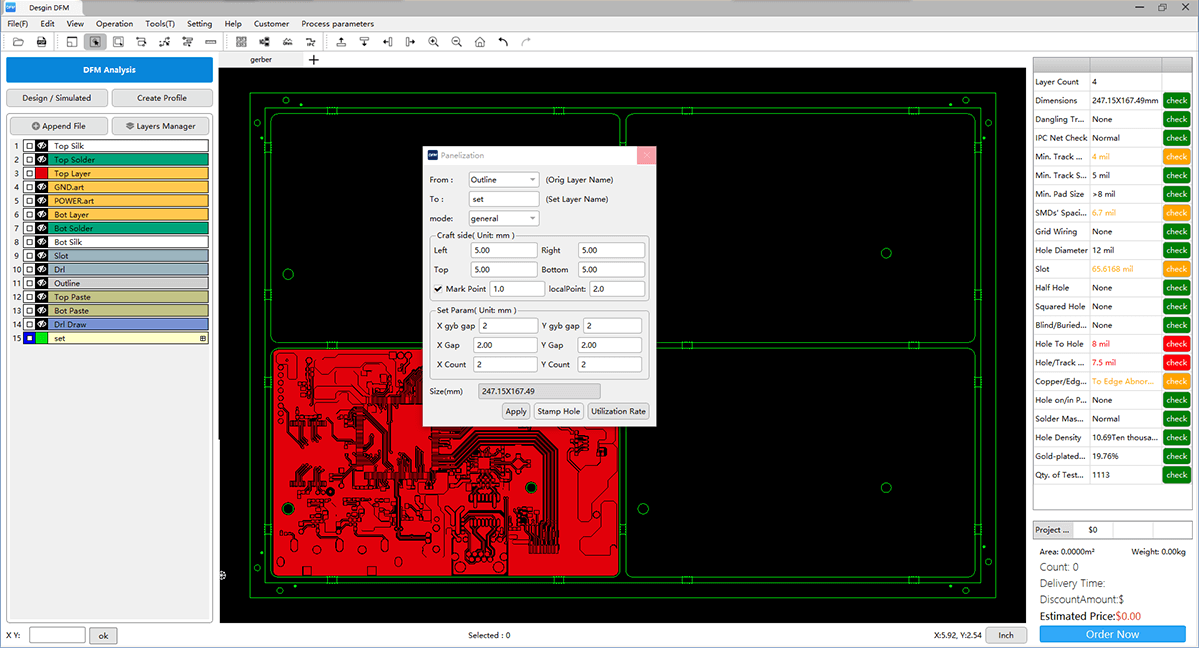The image size is (1199, 648).
Task: Tick the Top Silk layer checkbox
Action: [x=29, y=146]
